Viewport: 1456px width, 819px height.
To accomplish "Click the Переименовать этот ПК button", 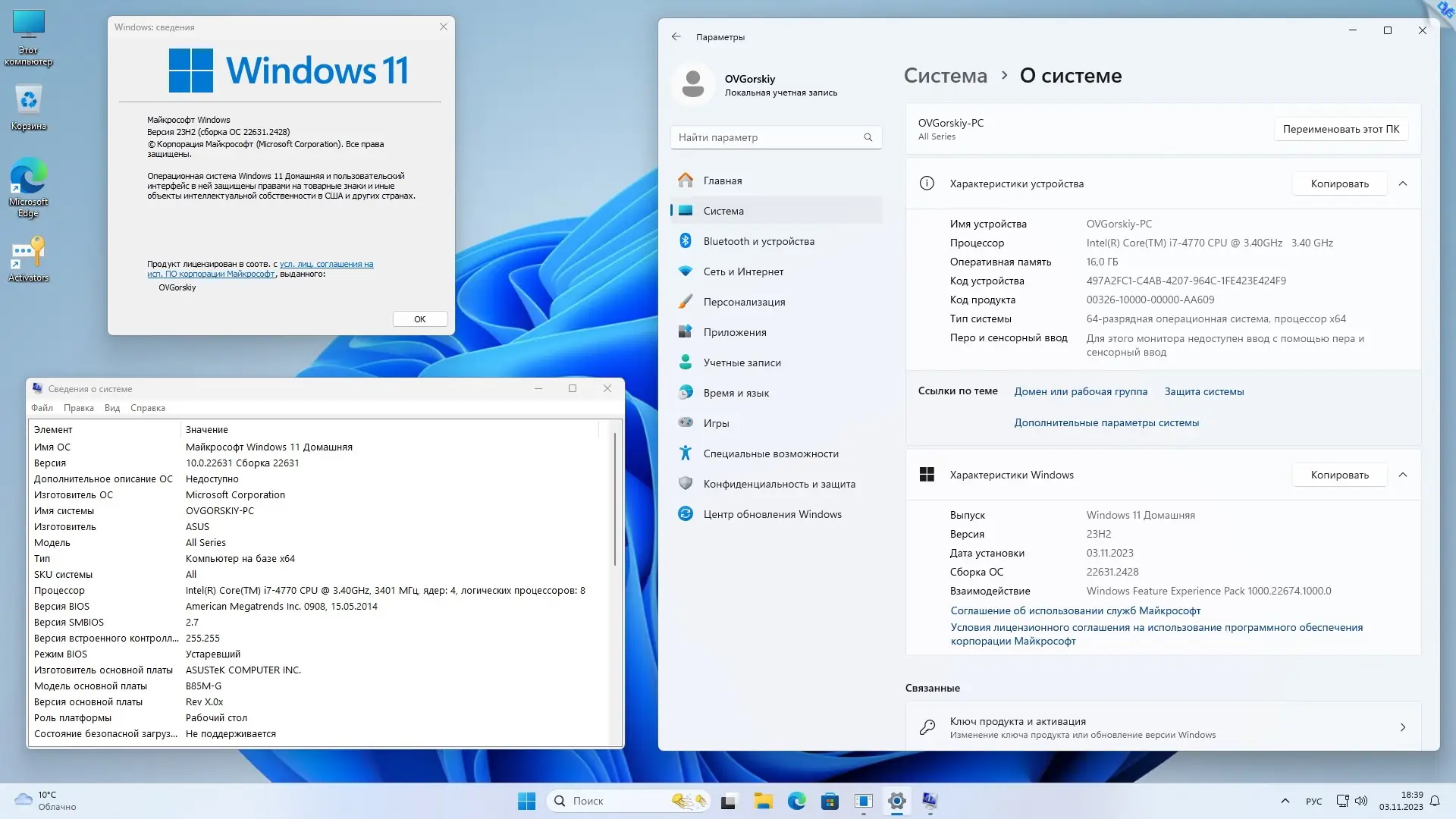I will tap(1340, 129).
